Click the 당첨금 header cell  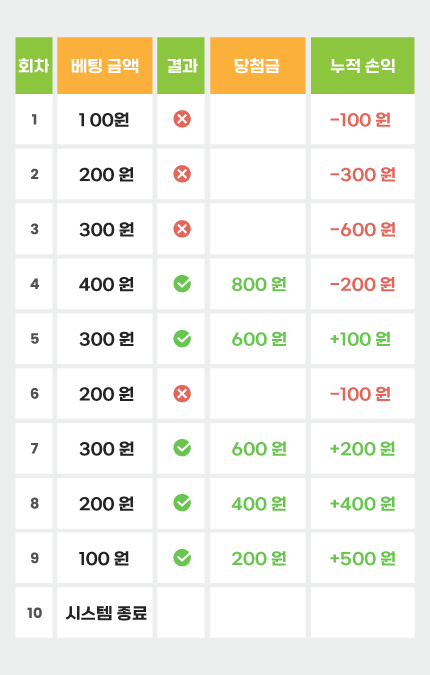pos(258,65)
